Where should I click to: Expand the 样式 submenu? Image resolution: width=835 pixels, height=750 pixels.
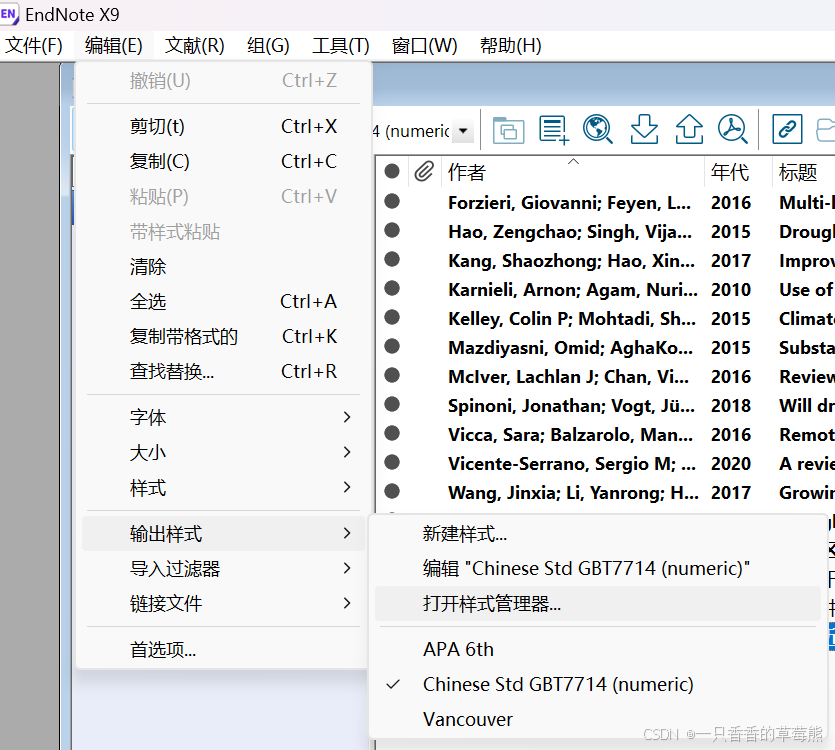click(224, 487)
